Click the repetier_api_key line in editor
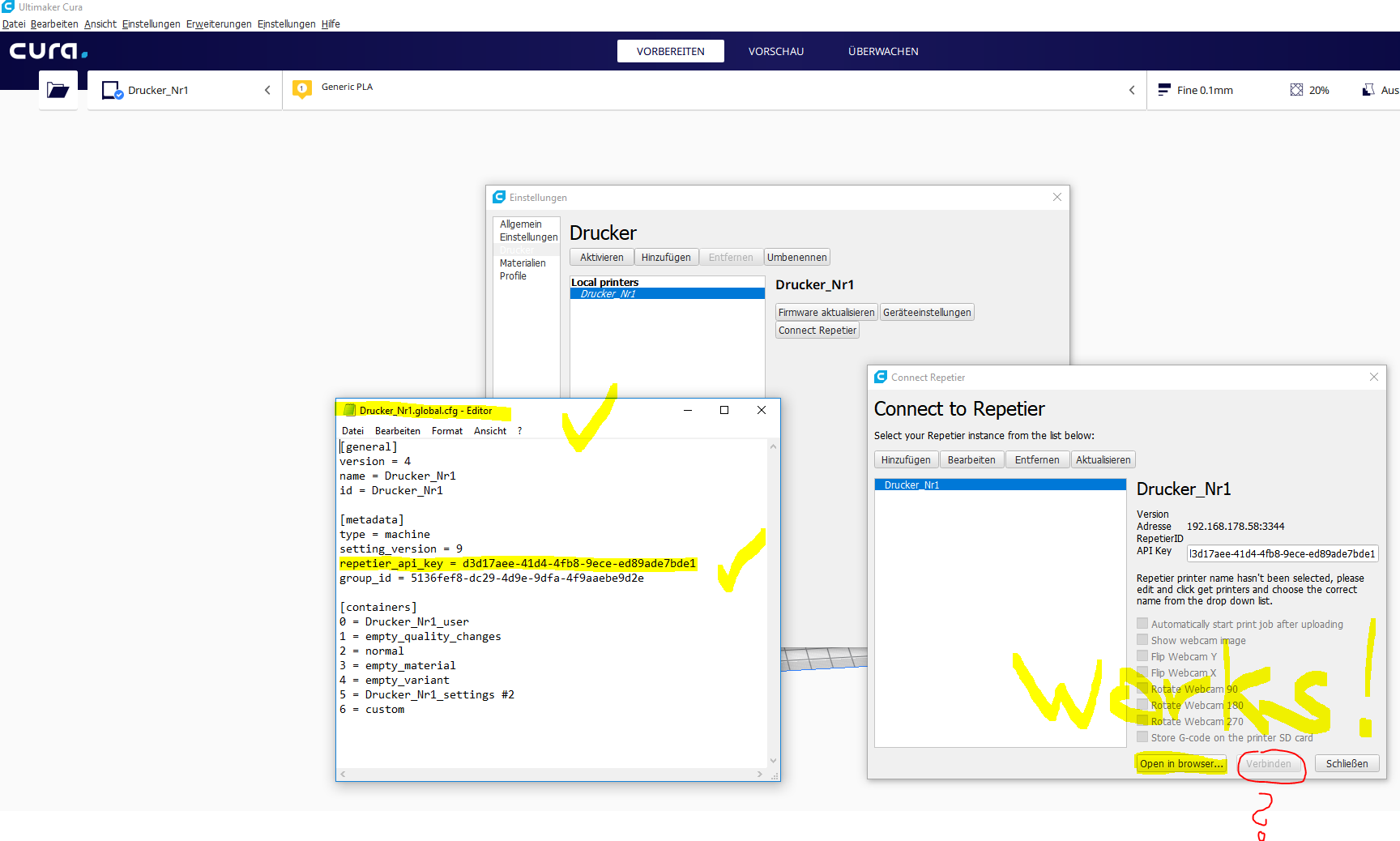Screen dimensions: 1400x841 [518, 563]
